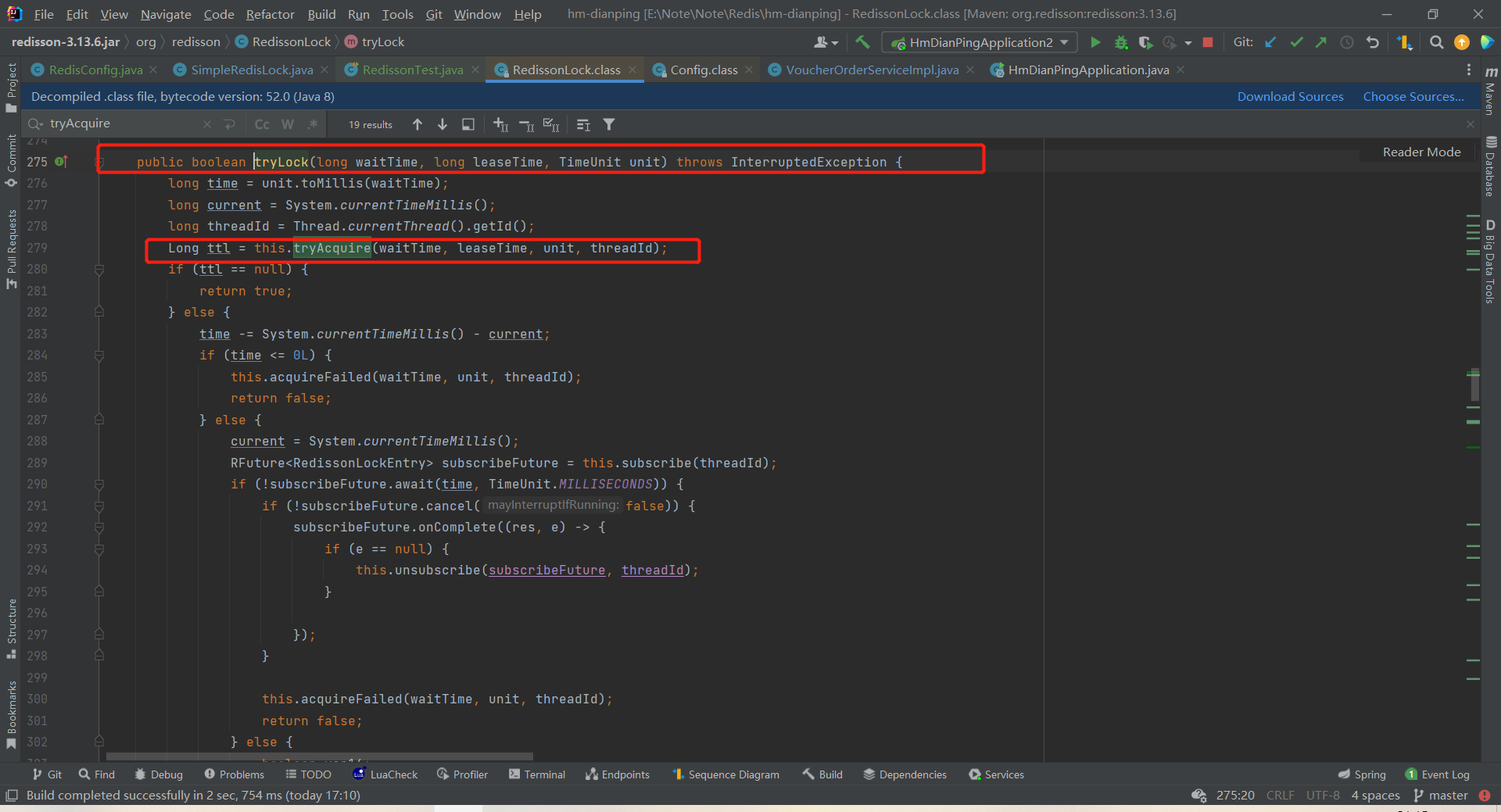Commit changes with Git green checkmark
The image size is (1501, 812).
[1296, 42]
